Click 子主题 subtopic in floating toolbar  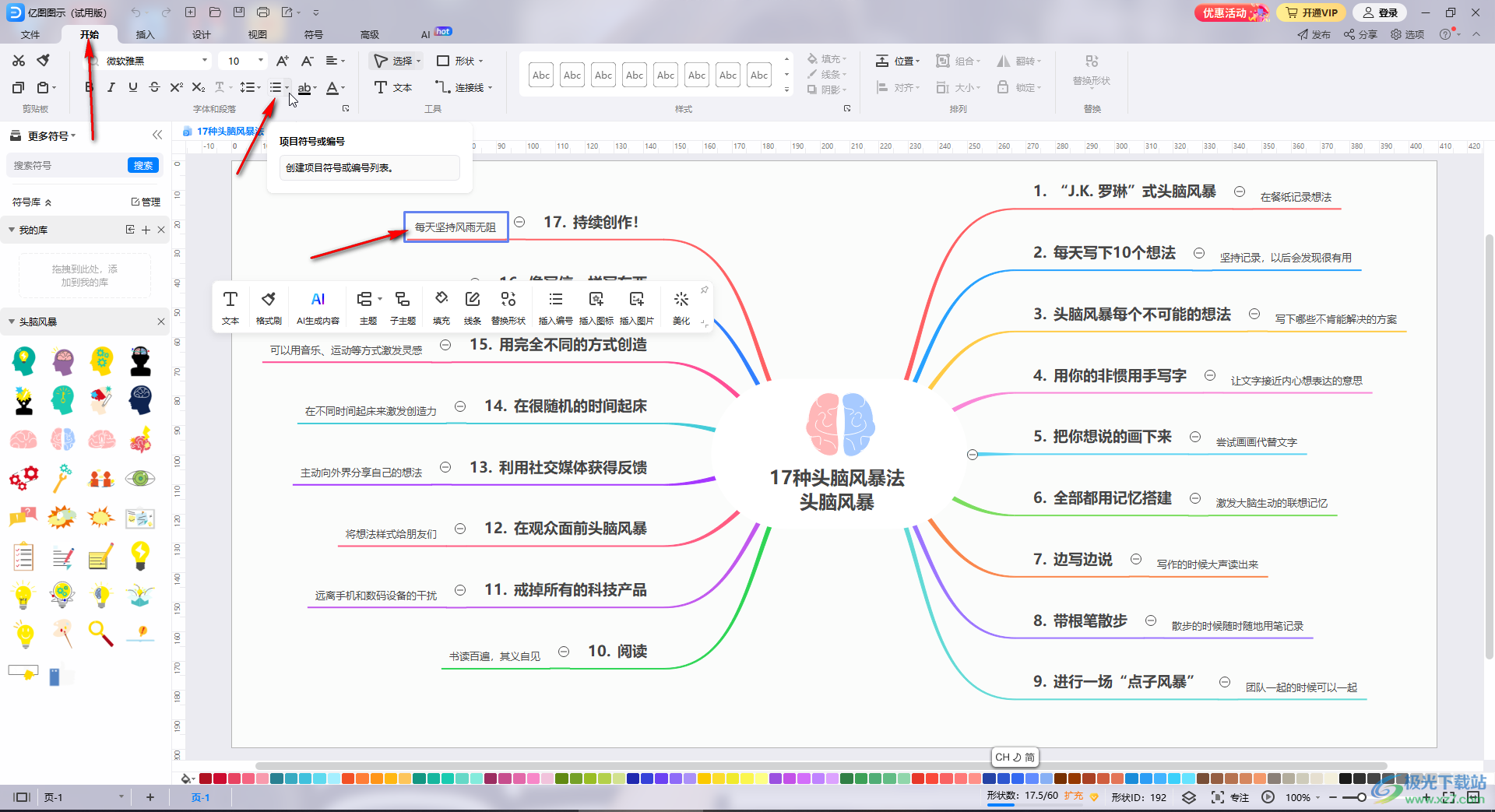click(403, 308)
